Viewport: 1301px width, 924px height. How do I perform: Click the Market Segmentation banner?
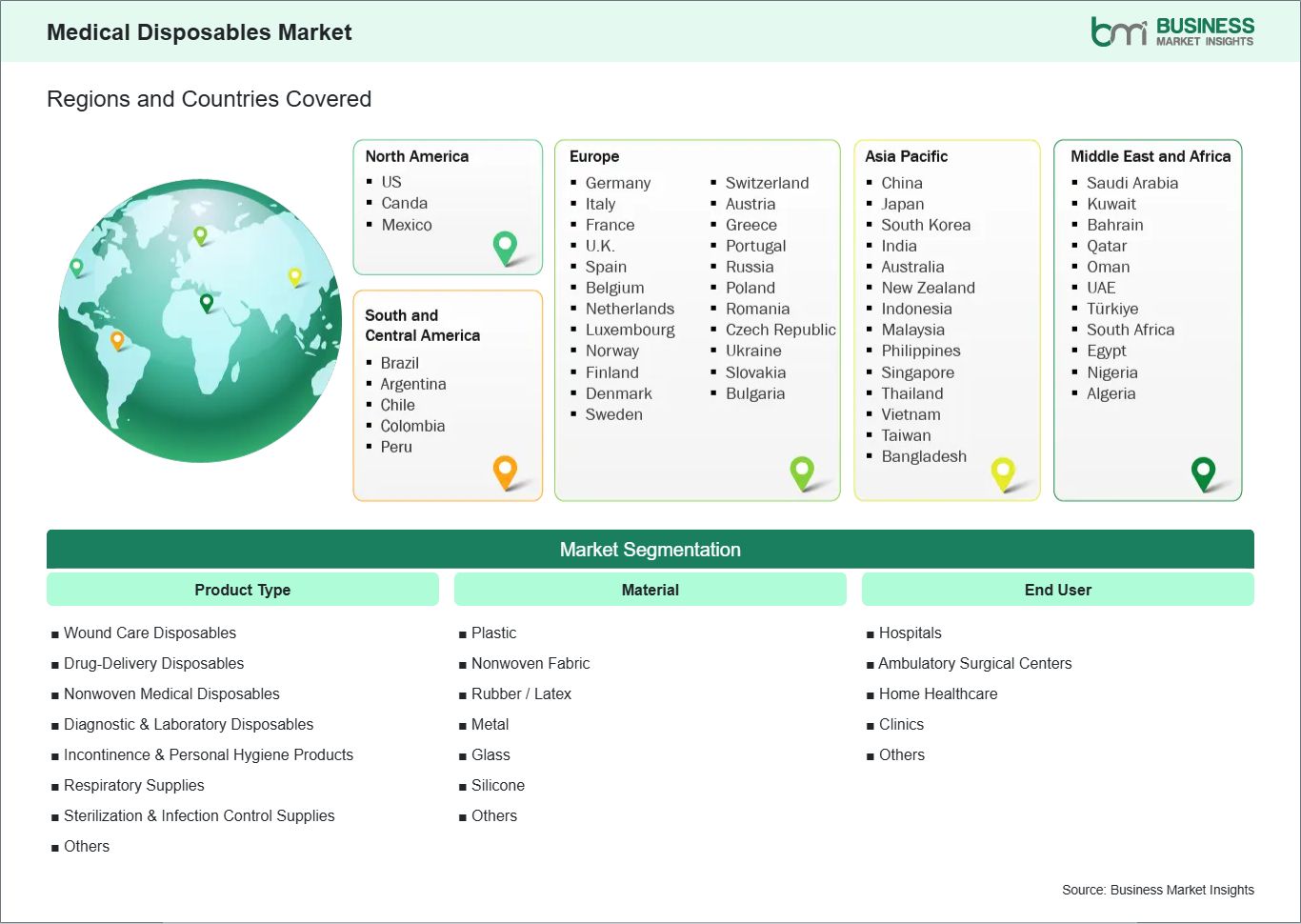coord(650,550)
